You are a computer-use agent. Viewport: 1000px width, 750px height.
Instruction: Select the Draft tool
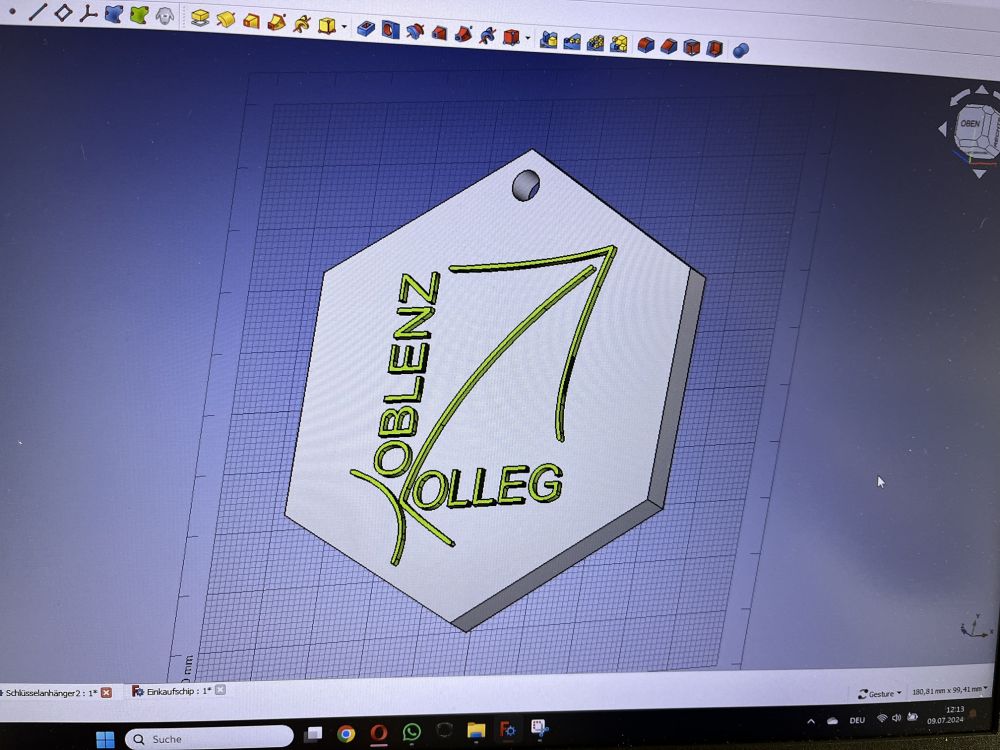692,48
